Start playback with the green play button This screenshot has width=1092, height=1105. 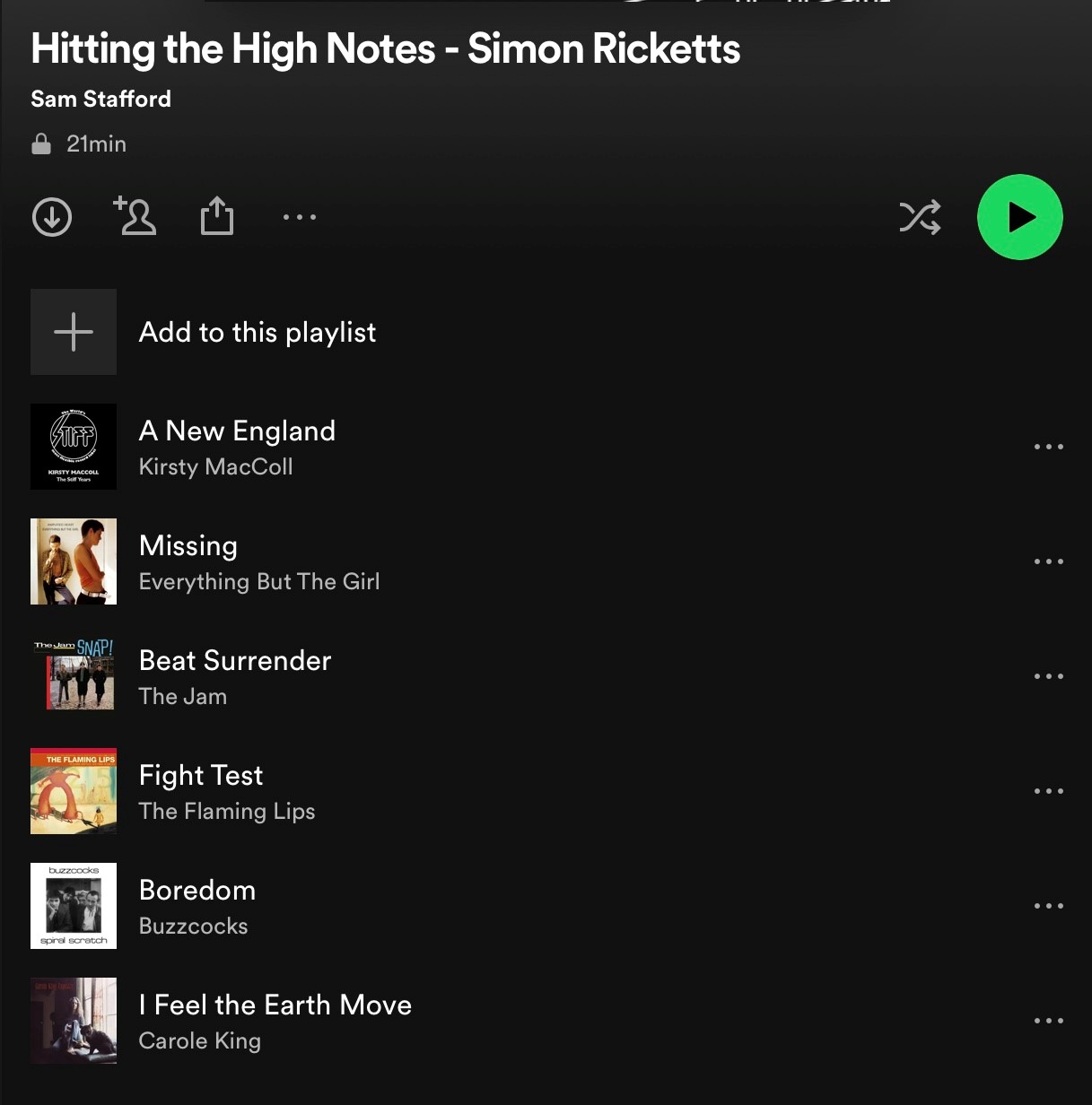(x=1020, y=217)
